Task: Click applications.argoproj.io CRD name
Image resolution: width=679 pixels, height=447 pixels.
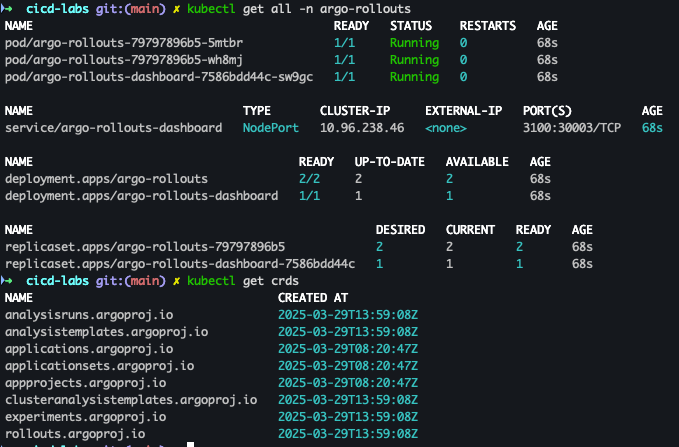Action: [x=89, y=349]
